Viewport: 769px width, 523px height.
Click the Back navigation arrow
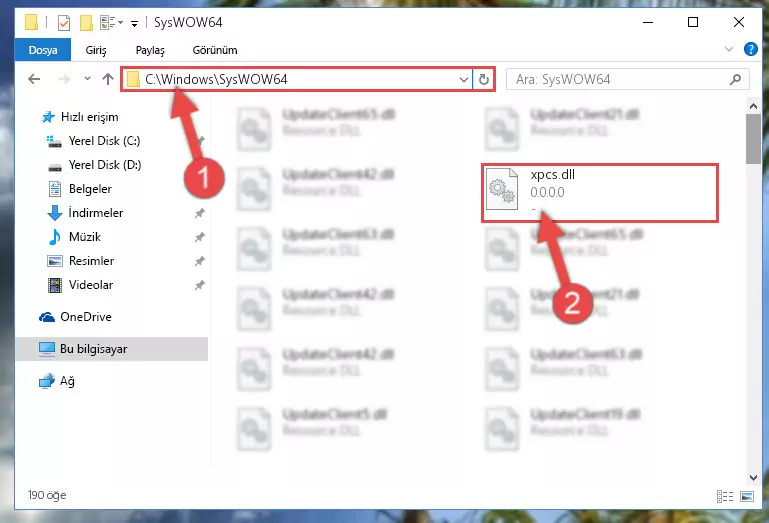(x=34, y=79)
